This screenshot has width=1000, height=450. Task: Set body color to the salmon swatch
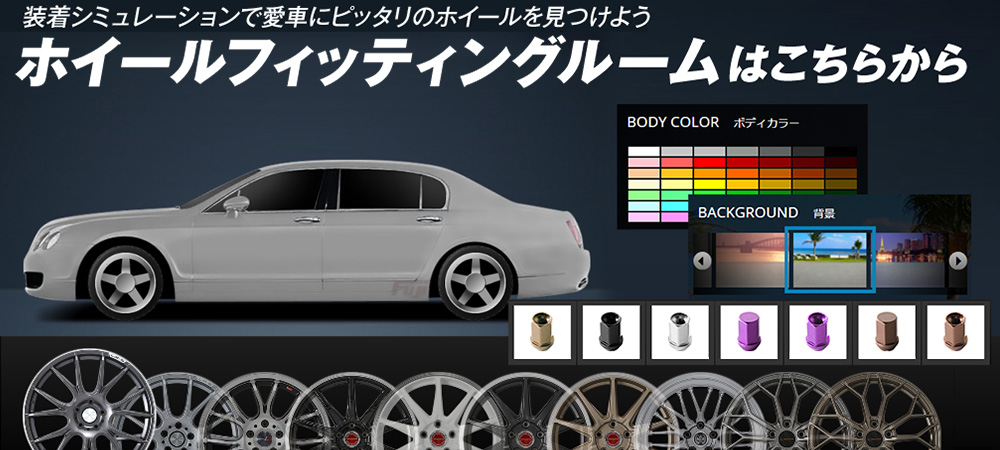point(677,163)
